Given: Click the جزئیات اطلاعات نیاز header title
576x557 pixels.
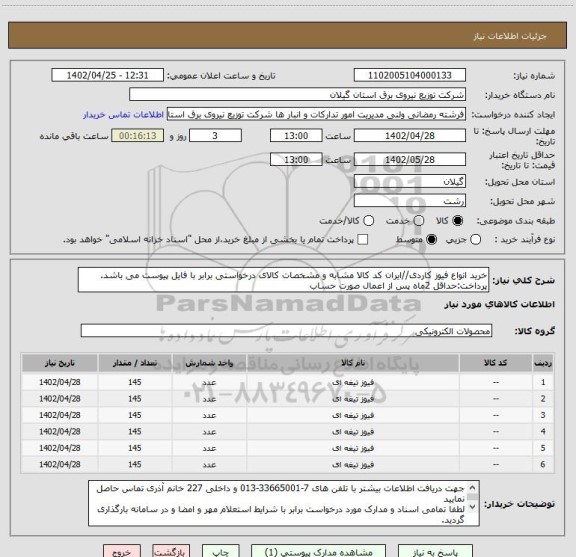Looking at the screenshot, I should 510,36.
